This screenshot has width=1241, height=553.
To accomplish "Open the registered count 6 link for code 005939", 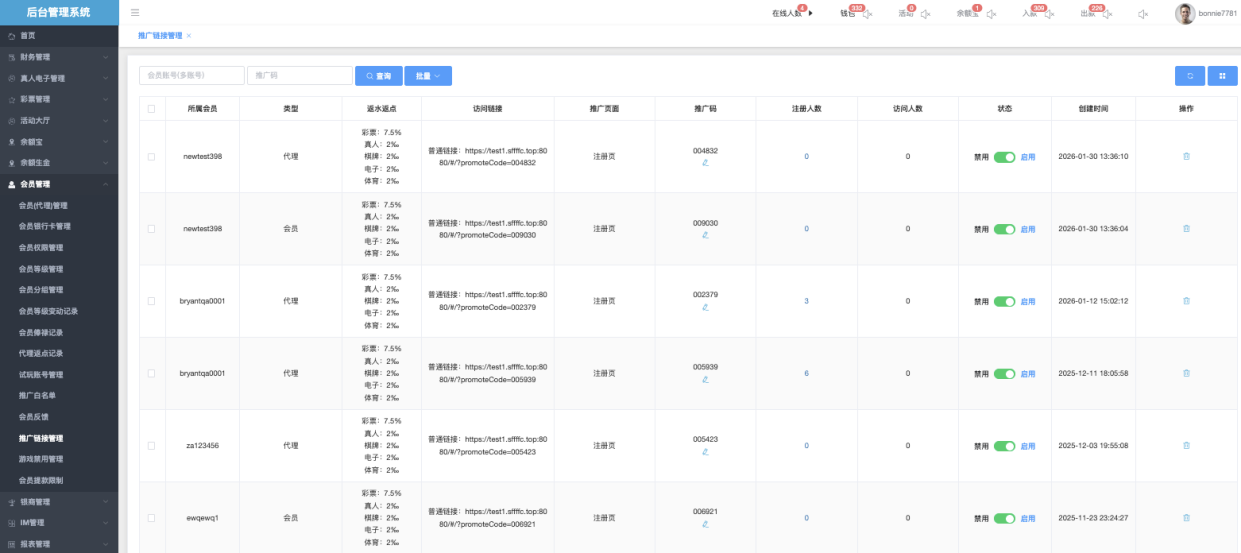I will pyautogui.click(x=806, y=373).
